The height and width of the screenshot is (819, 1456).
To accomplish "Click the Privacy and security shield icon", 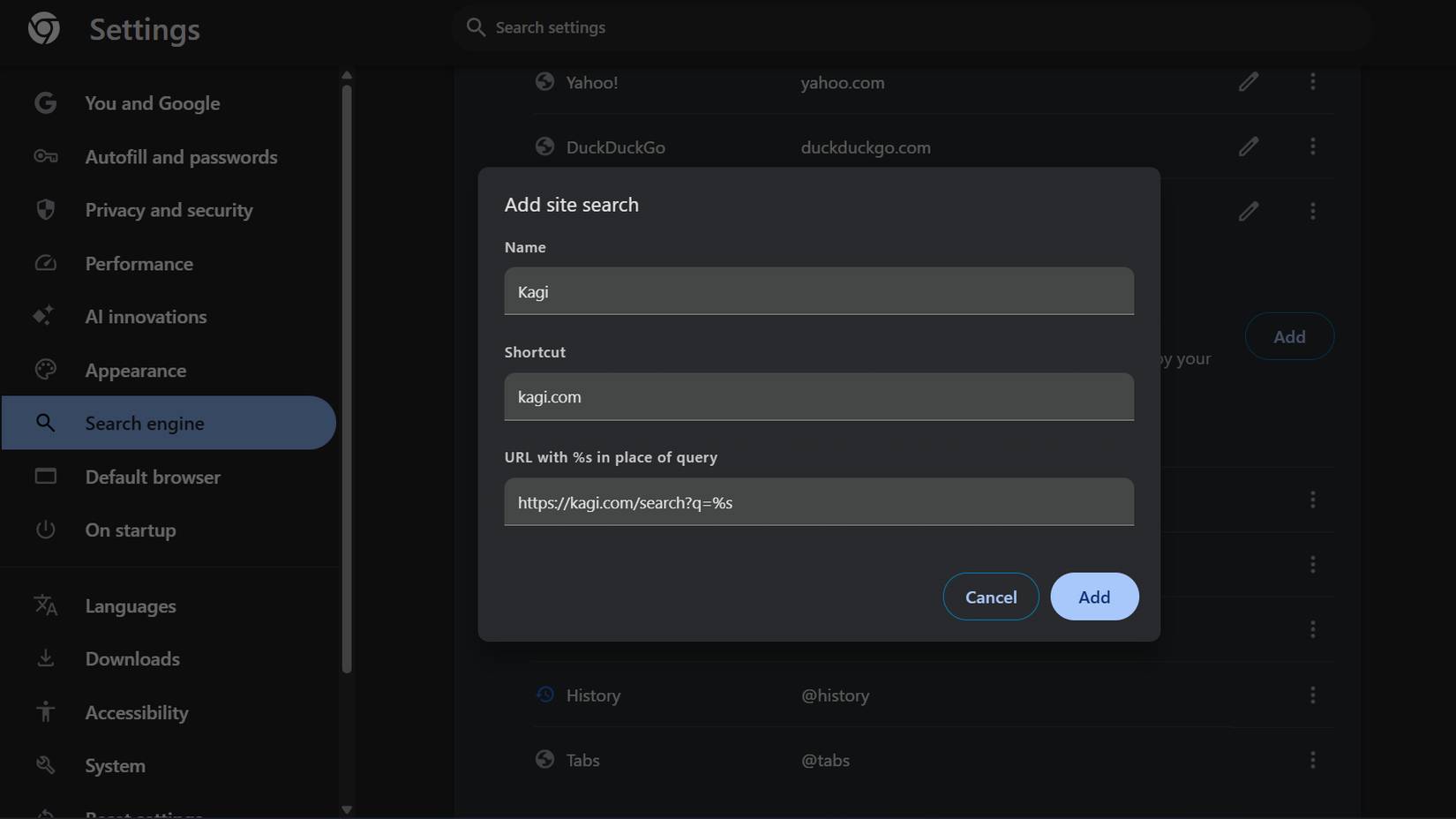I will [x=45, y=210].
